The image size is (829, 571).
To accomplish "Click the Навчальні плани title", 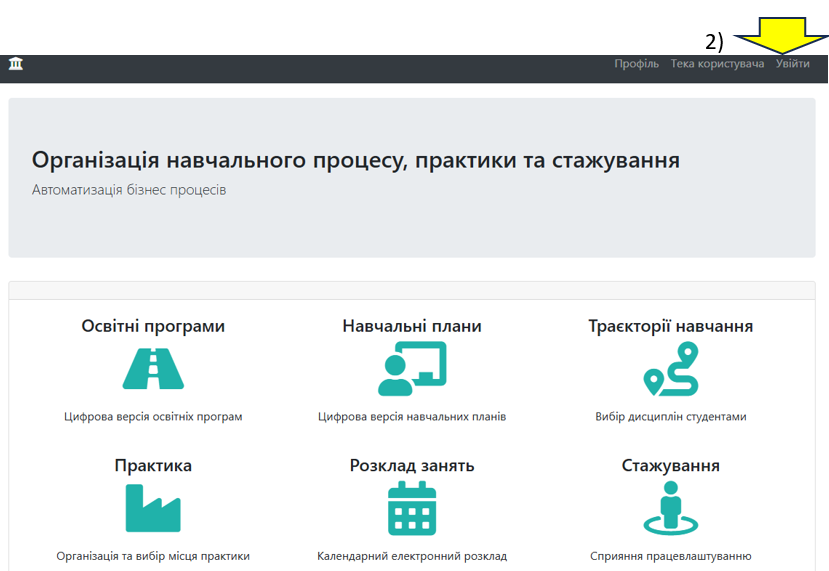I will point(412,326).
